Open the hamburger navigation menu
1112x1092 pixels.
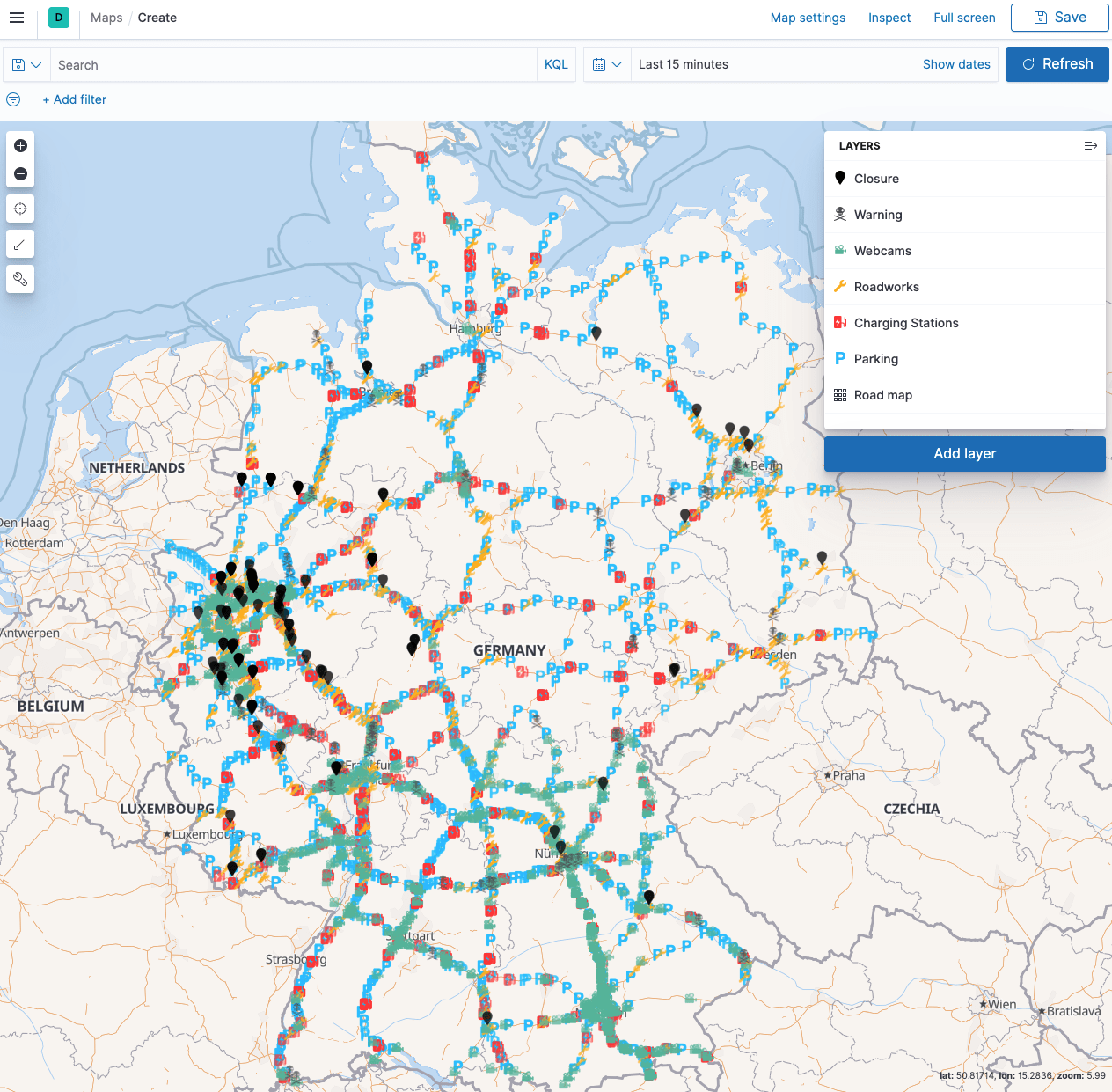pos(17,18)
